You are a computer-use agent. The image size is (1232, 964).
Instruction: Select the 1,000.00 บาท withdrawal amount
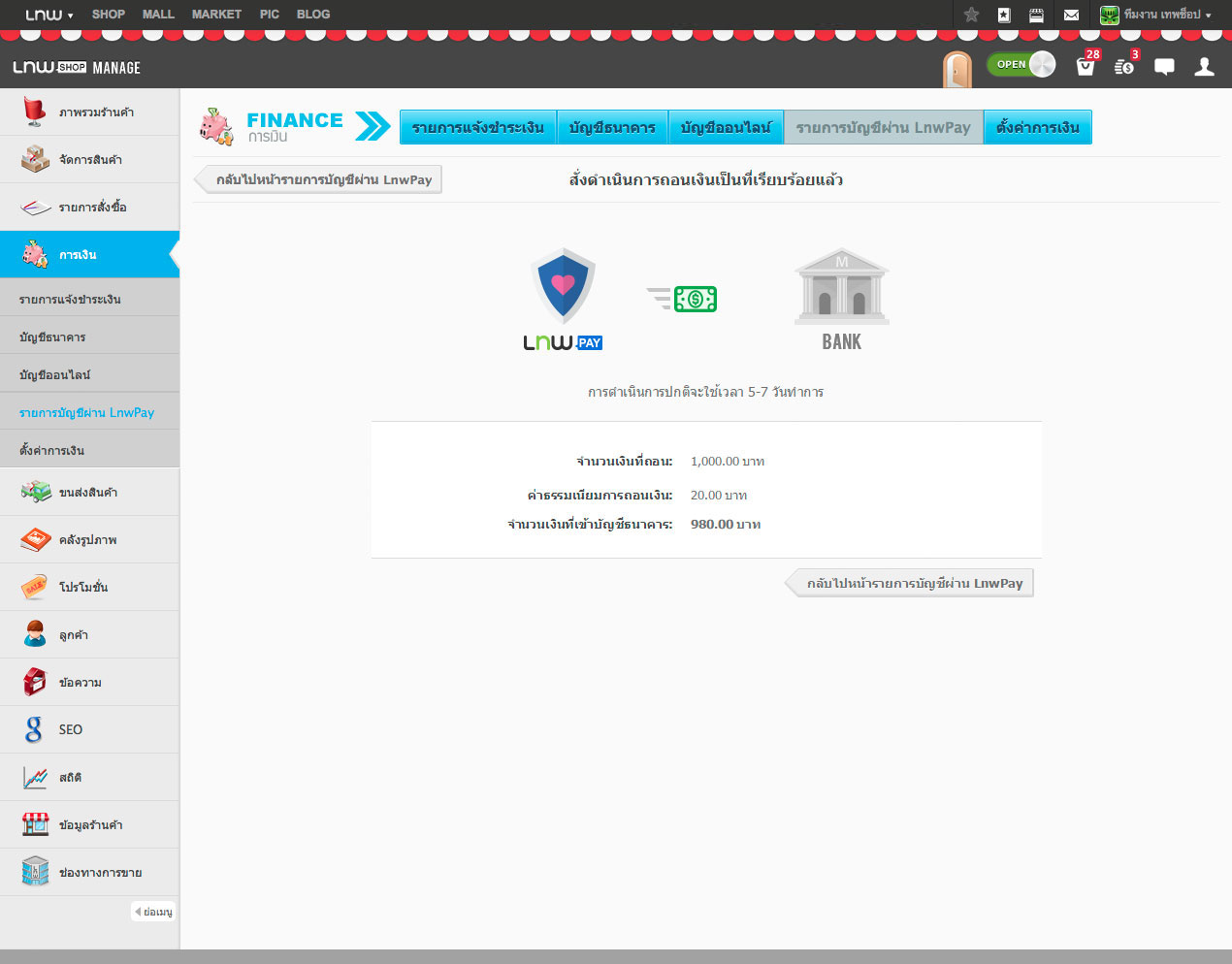click(728, 462)
